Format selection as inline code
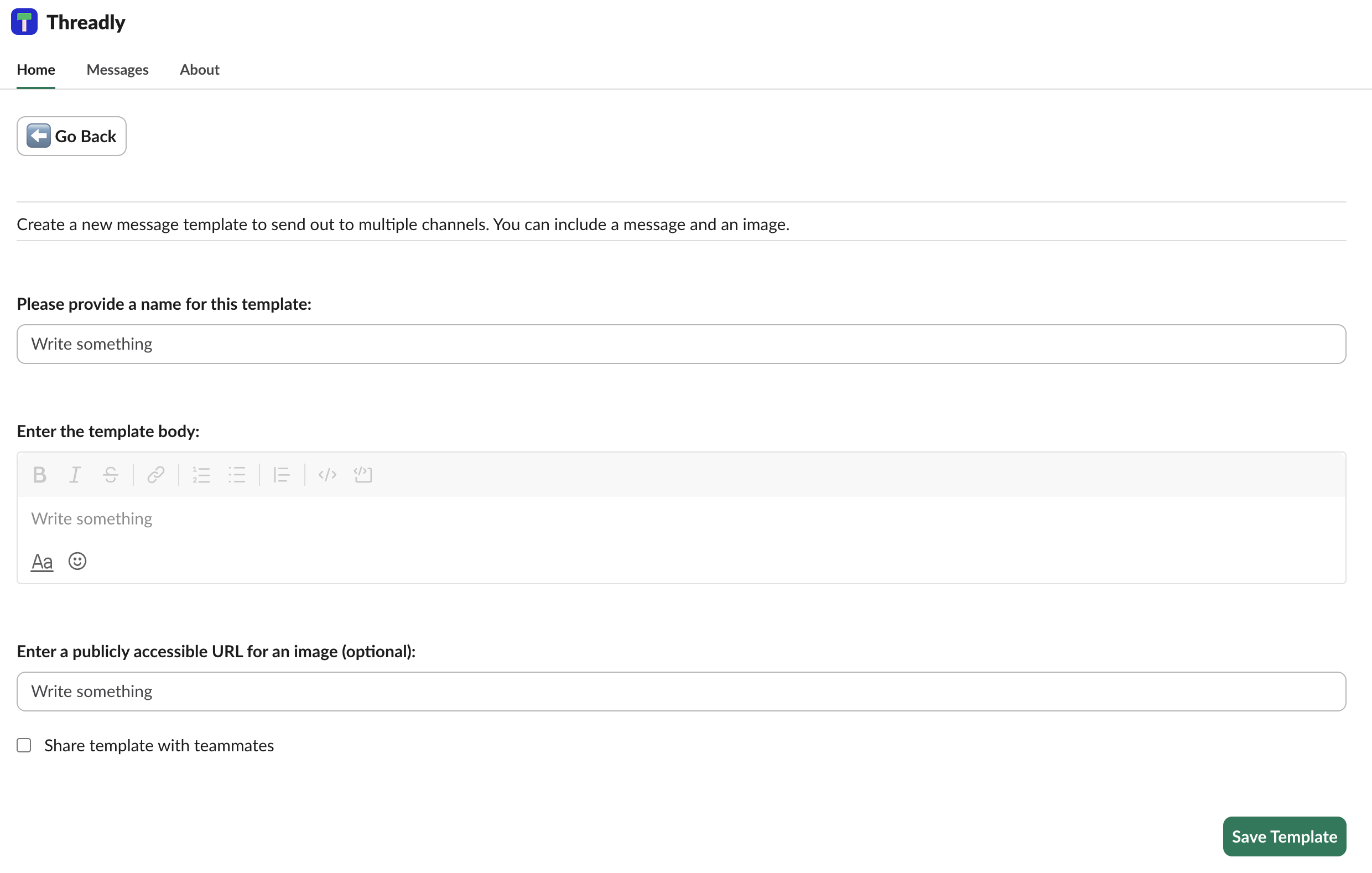 [327, 475]
